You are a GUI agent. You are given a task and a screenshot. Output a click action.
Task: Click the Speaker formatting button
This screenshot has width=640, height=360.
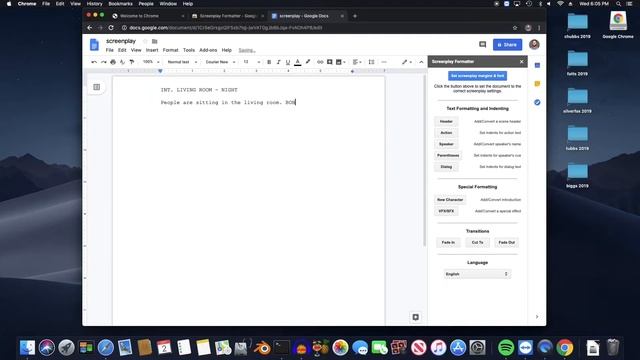446,144
